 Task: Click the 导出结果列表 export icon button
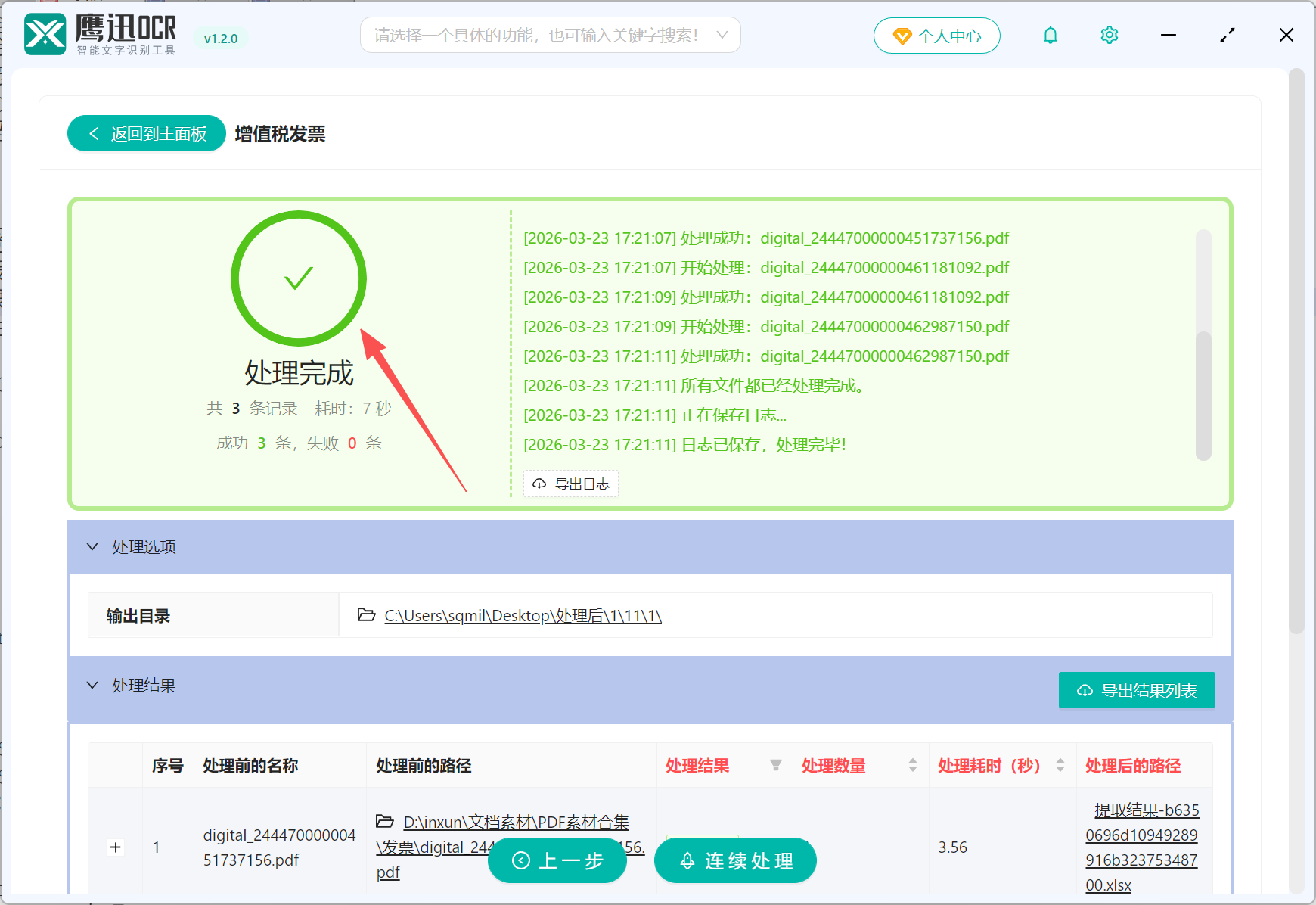pyautogui.click(x=1083, y=690)
